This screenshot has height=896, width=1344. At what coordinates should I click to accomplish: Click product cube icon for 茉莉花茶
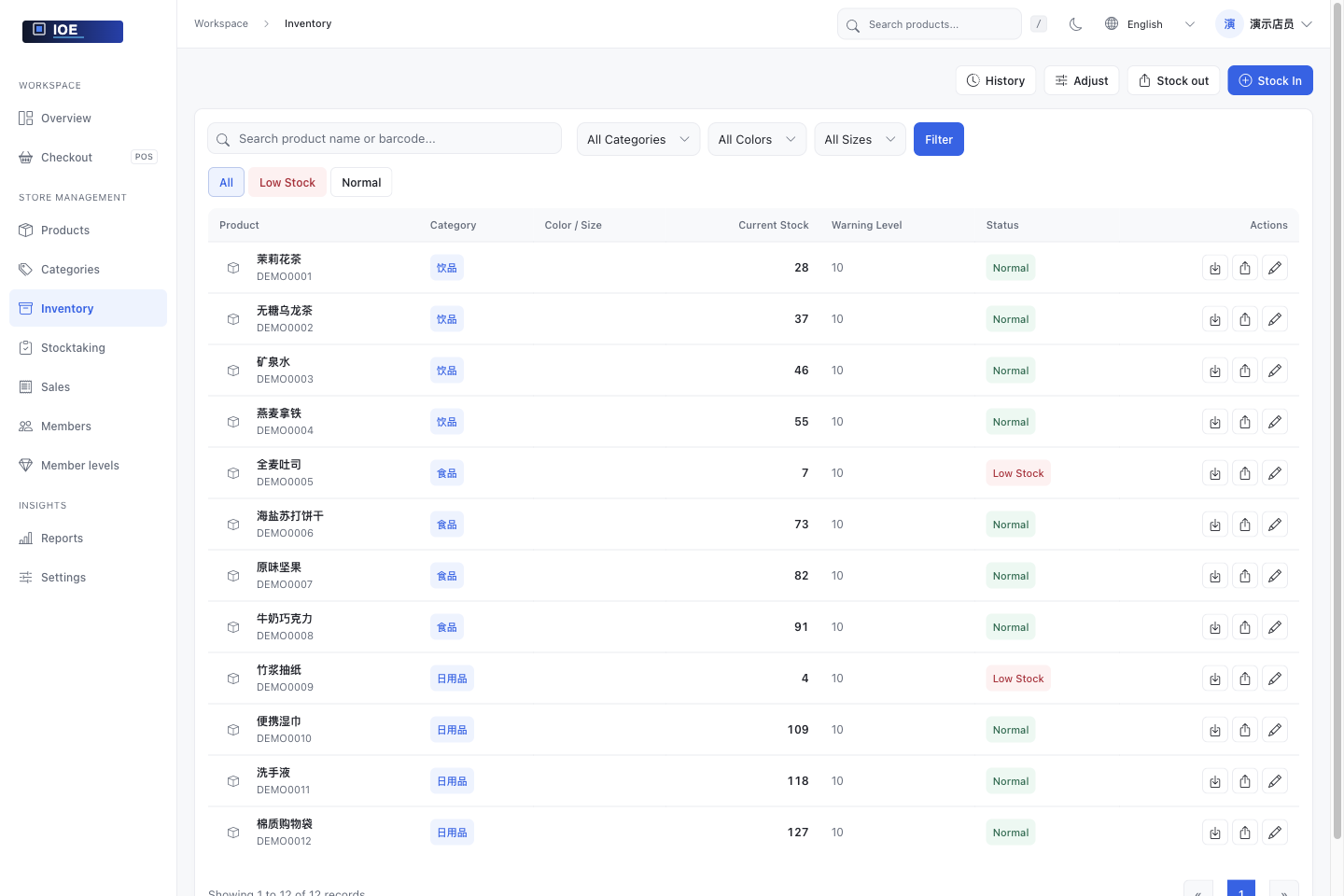tap(233, 268)
